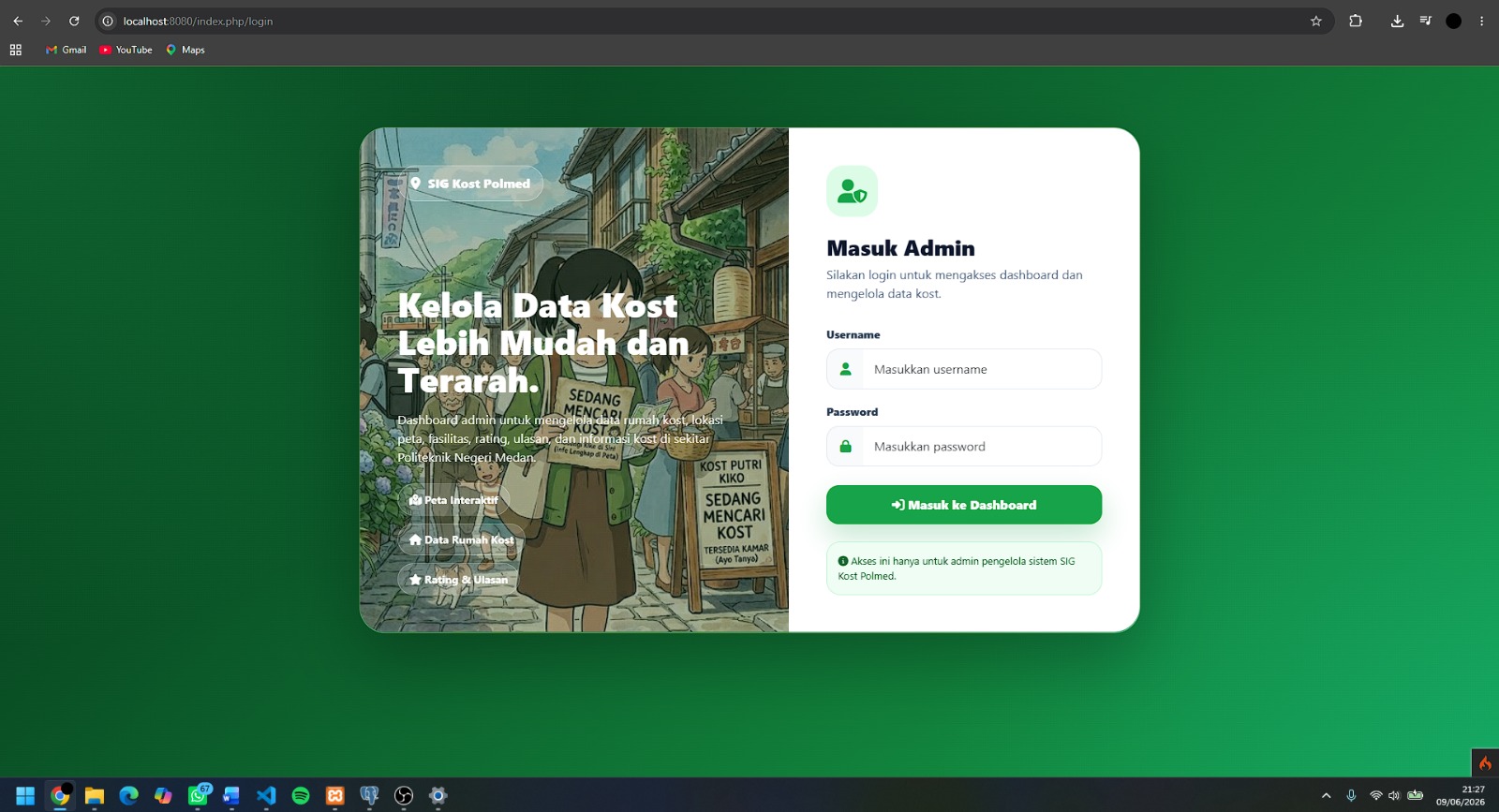Open the YouTube bookmark

pos(126,50)
